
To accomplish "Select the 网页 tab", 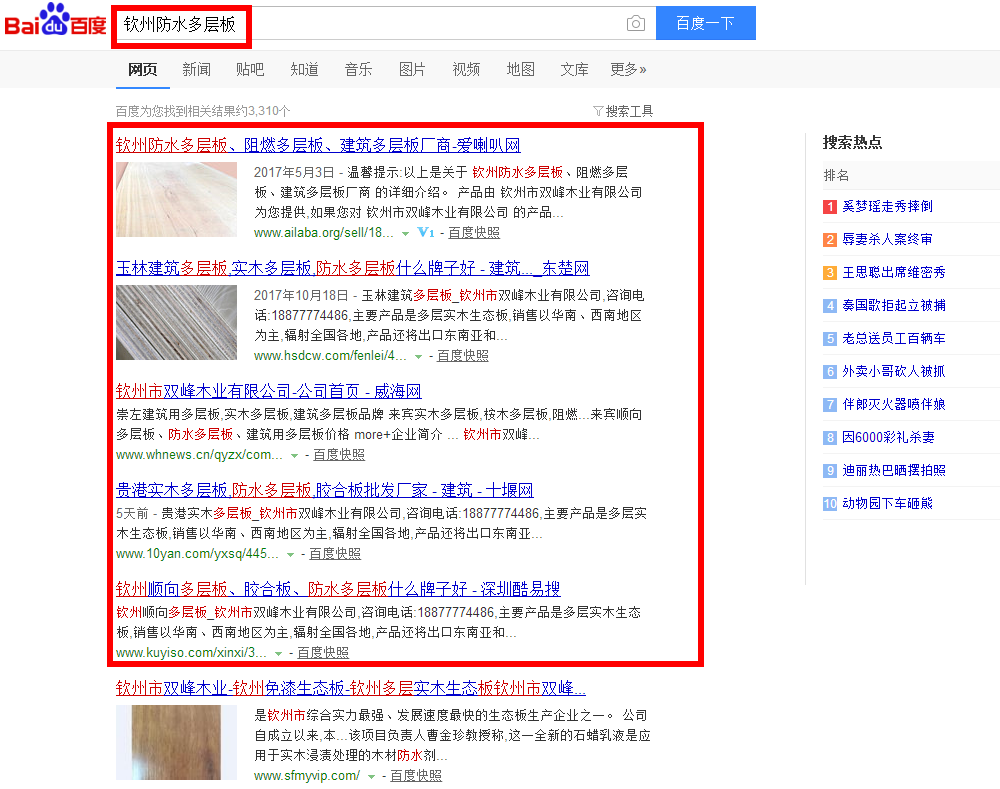I will pyautogui.click(x=142, y=70).
